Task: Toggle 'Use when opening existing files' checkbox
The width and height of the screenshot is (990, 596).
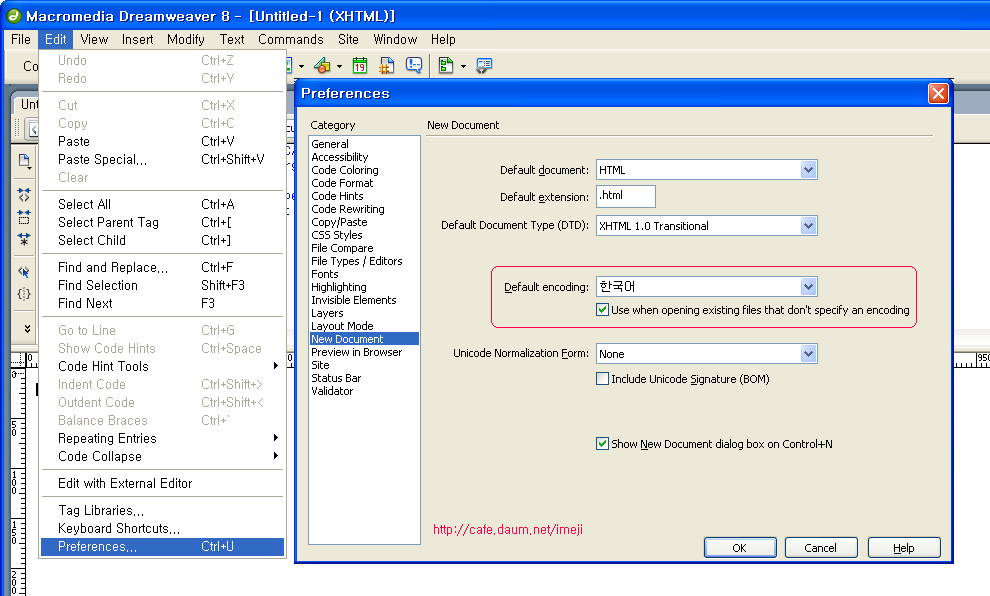Action: pyautogui.click(x=602, y=309)
